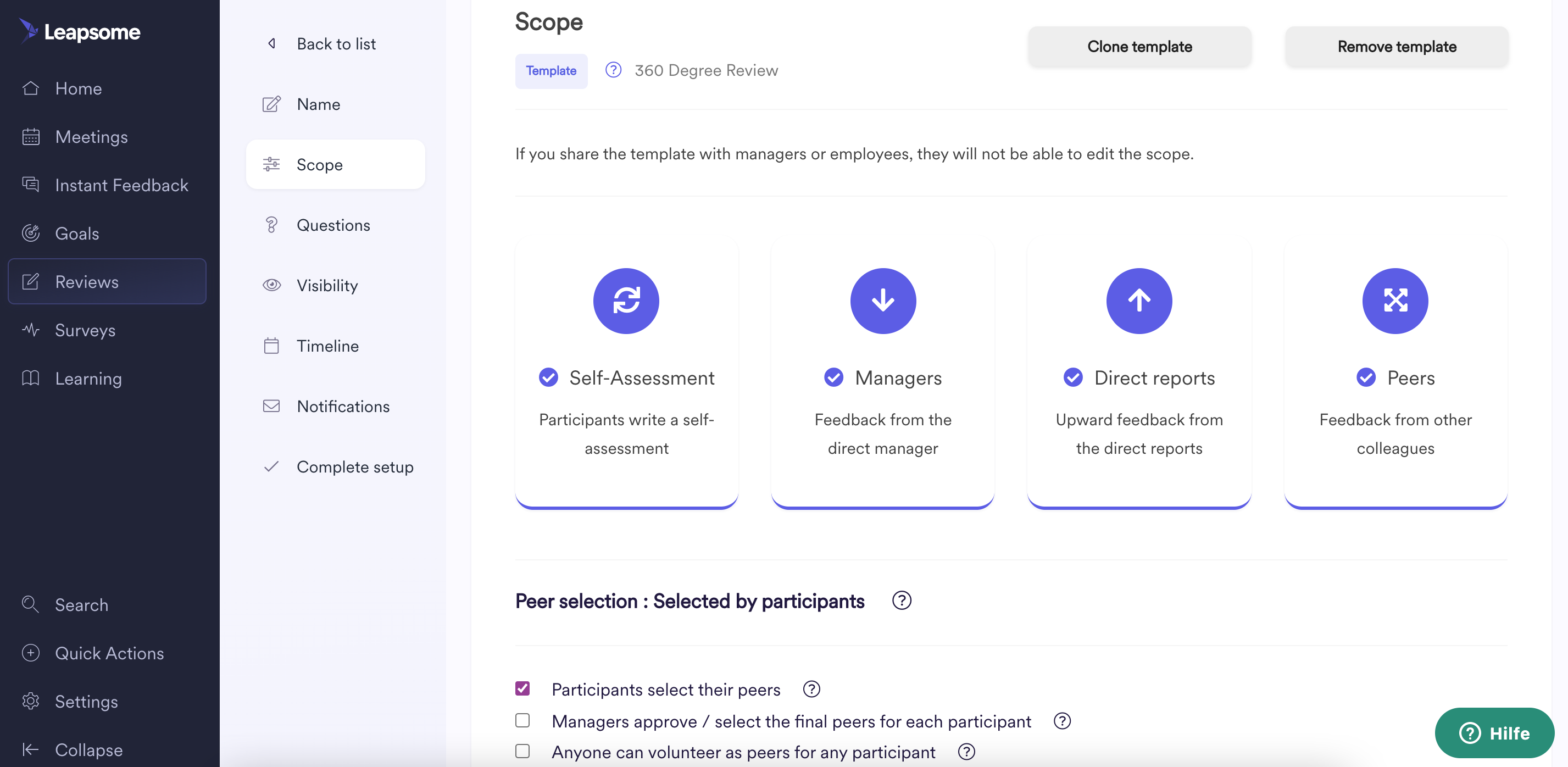This screenshot has height=767, width=1568.
Task: Click the Managers down-arrow circle icon
Action: click(882, 301)
